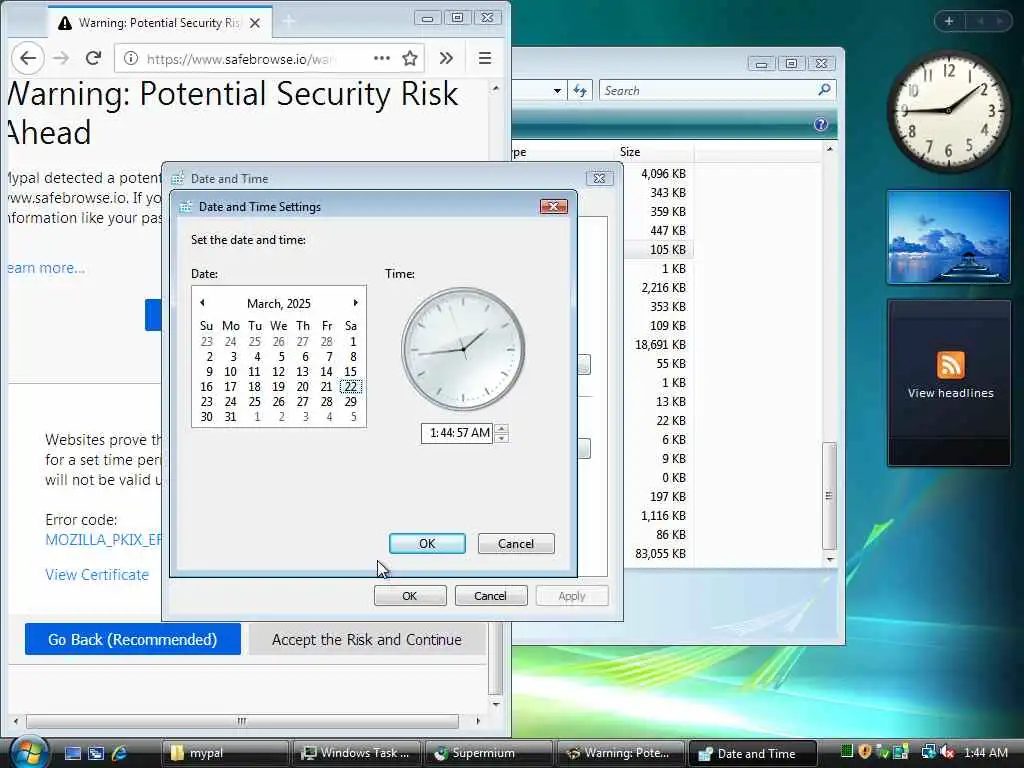1024x768 pixels.
Task: Click the slideshow picture gadget
Action: (x=948, y=237)
